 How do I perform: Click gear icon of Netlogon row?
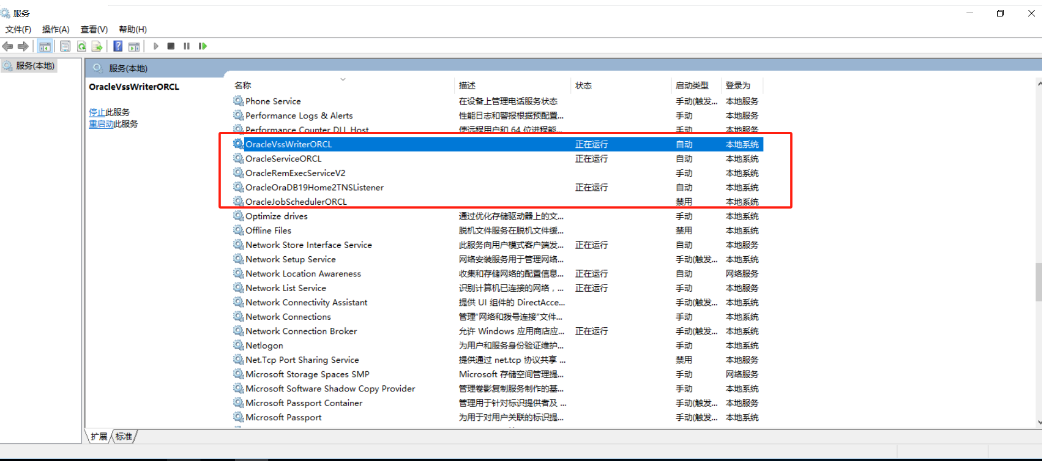pos(239,345)
